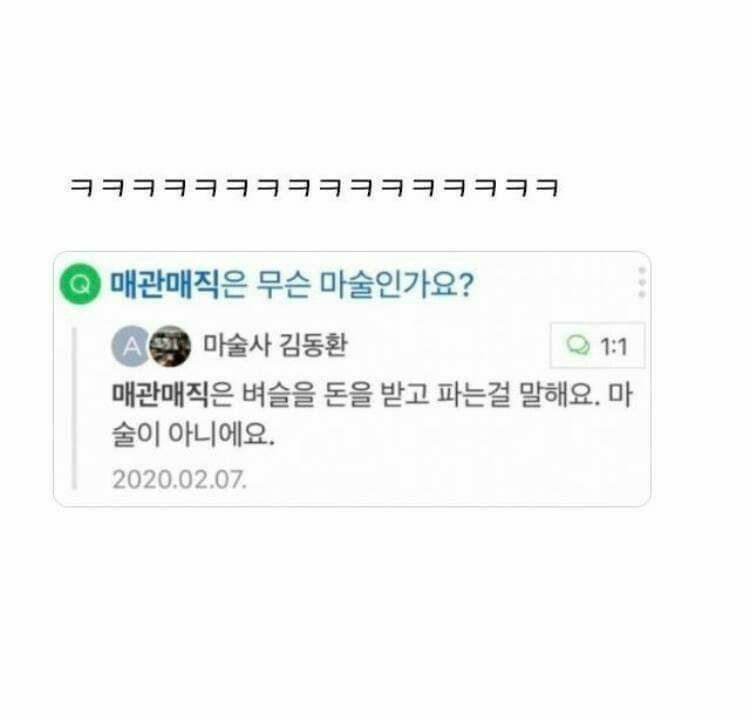Image resolution: width=750 pixels, height=715 pixels.
Task: Open the question titled 매관매직은 무슨 마술인가요?
Action: [292, 284]
